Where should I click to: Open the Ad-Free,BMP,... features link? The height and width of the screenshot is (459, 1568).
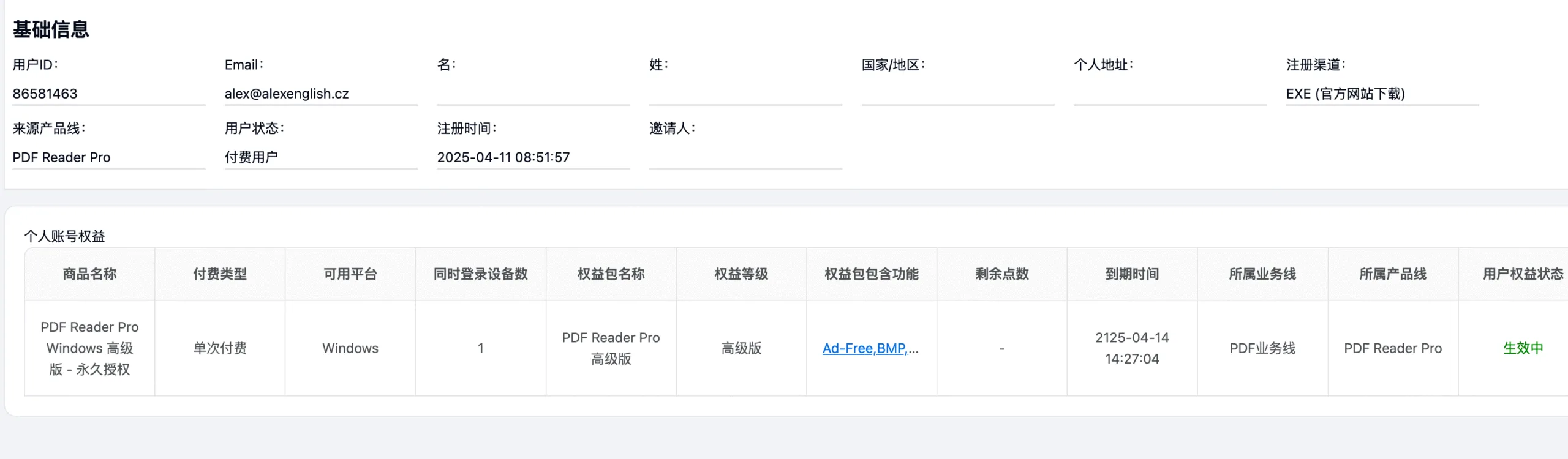870,348
